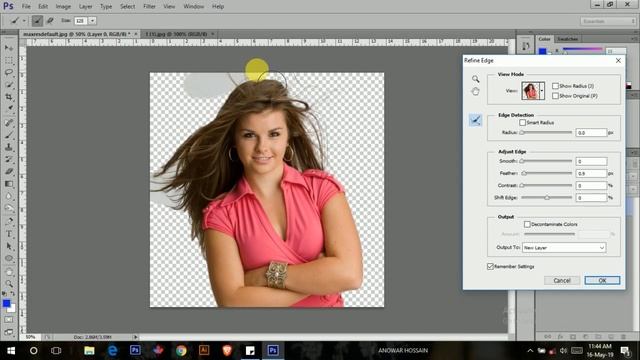The height and width of the screenshot is (360, 640).
Task: Launch Chrome from the taskbar
Action: [181, 350]
